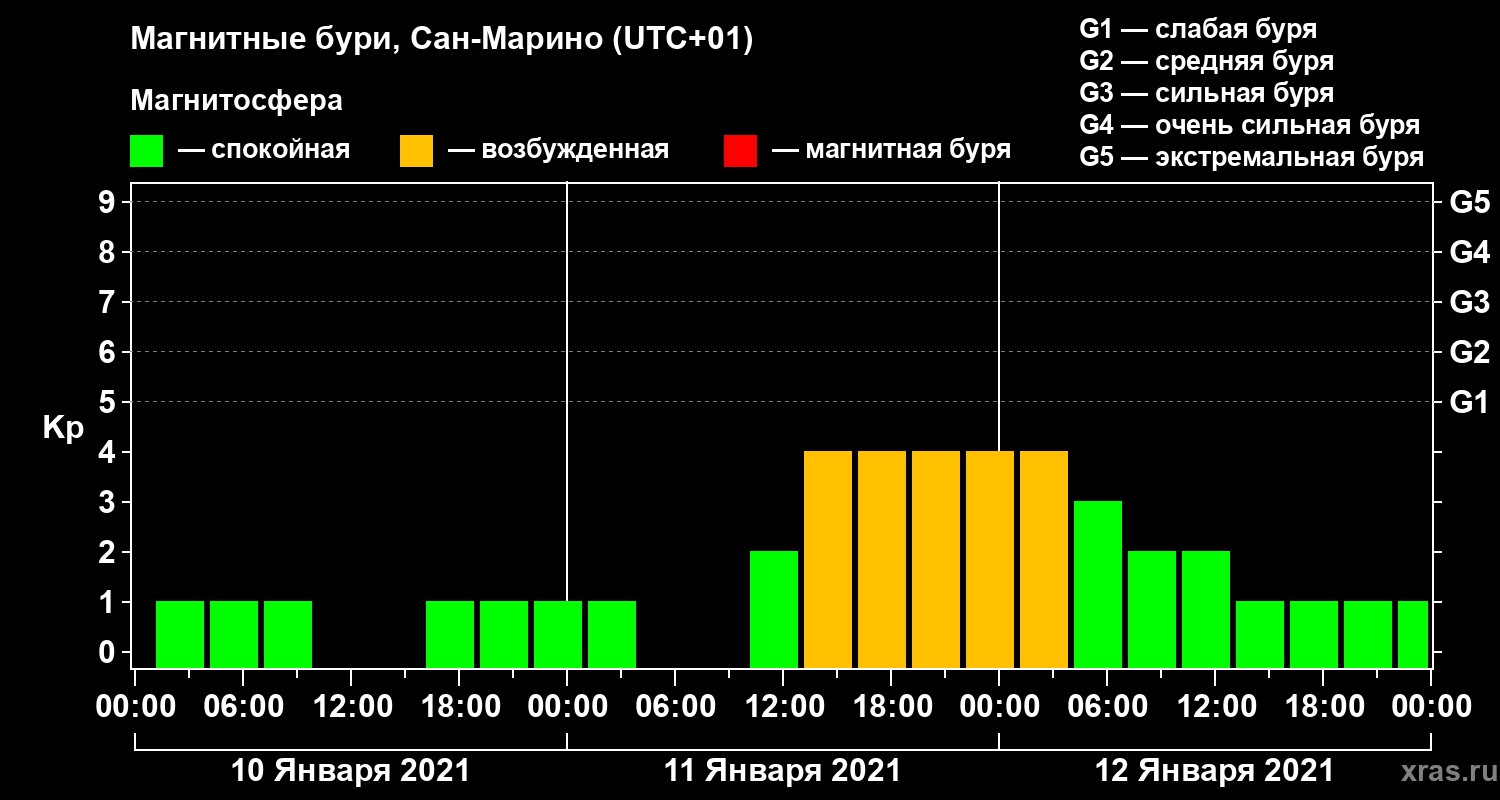Click the G5 label on the right axis

coord(1469,202)
